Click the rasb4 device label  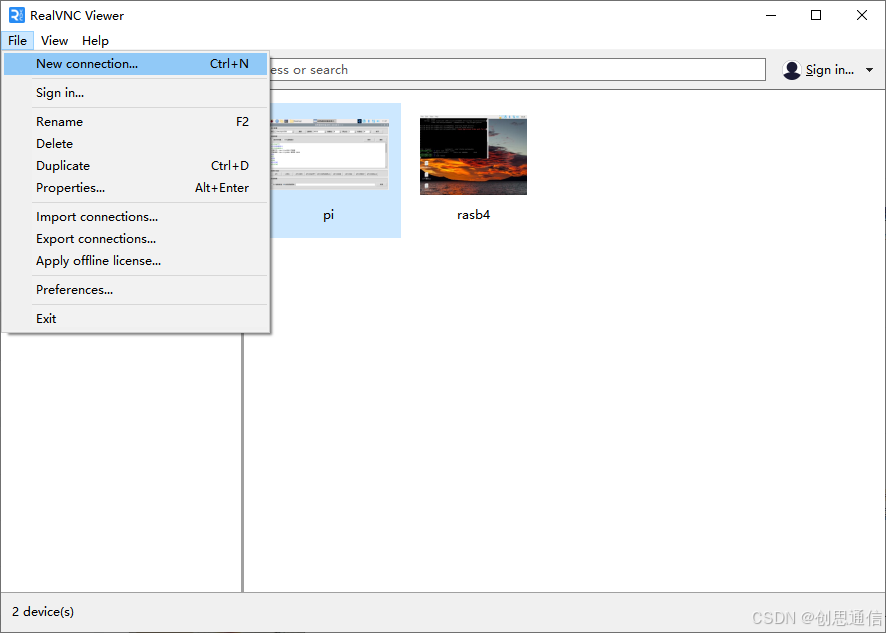[x=473, y=215]
